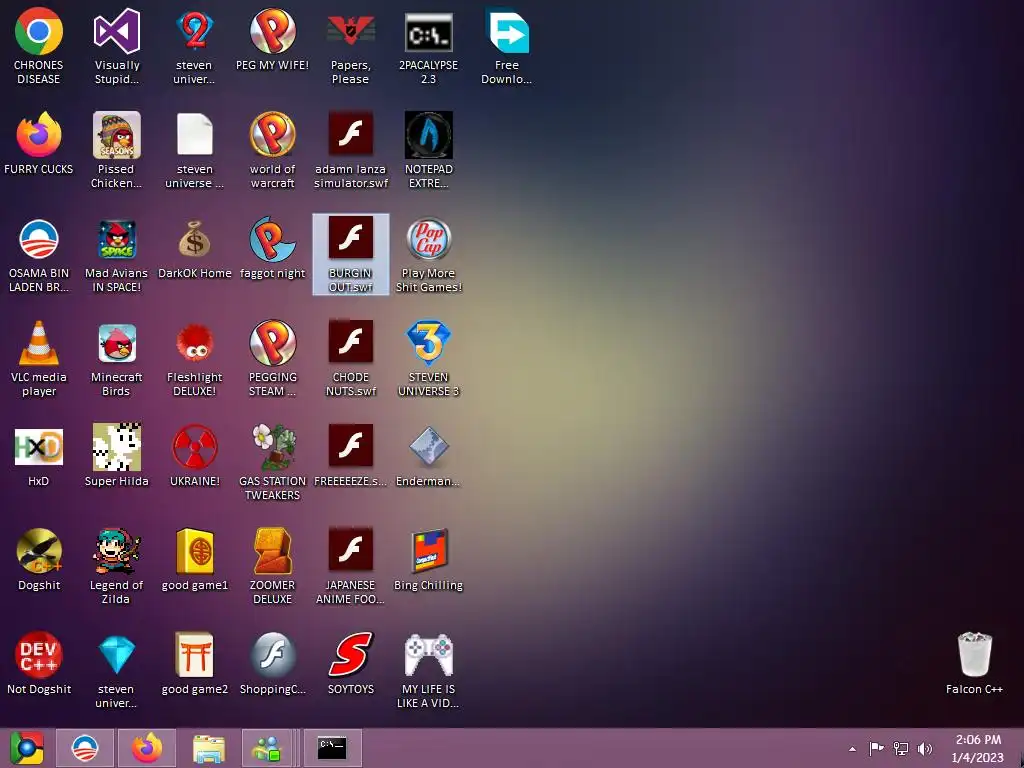Click the Start button on the taskbar
1024x768 pixels.
(26, 748)
